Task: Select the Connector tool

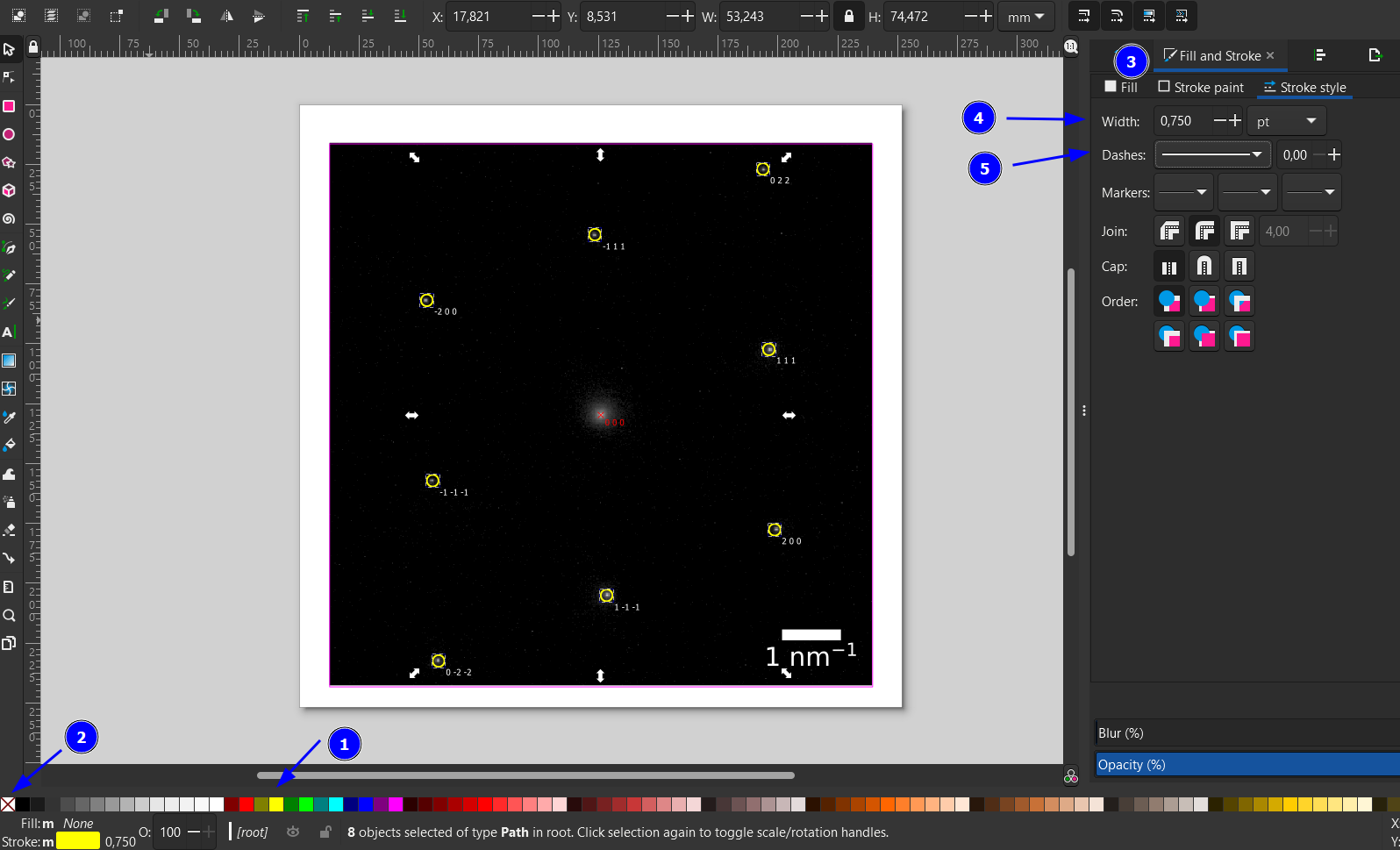Action: [9, 558]
